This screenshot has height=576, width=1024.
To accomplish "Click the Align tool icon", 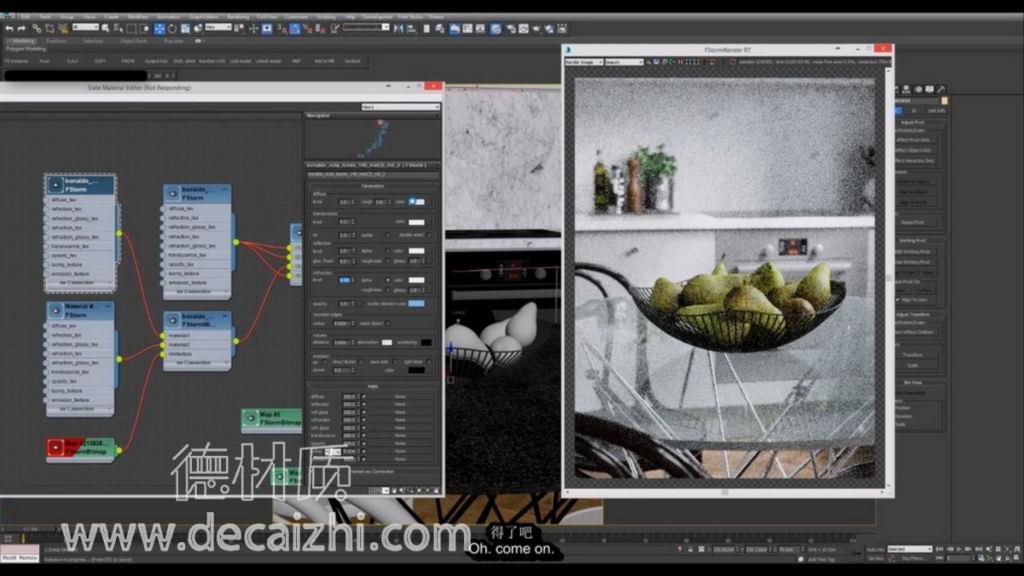I will click(x=411, y=29).
